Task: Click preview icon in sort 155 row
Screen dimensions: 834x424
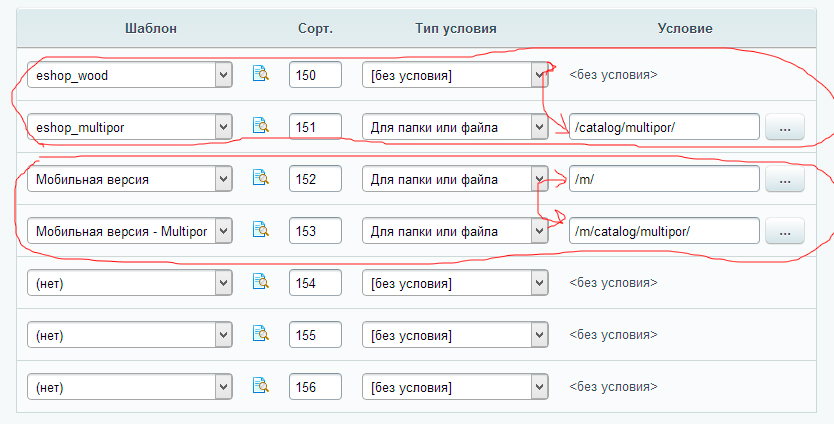Action: [261, 335]
